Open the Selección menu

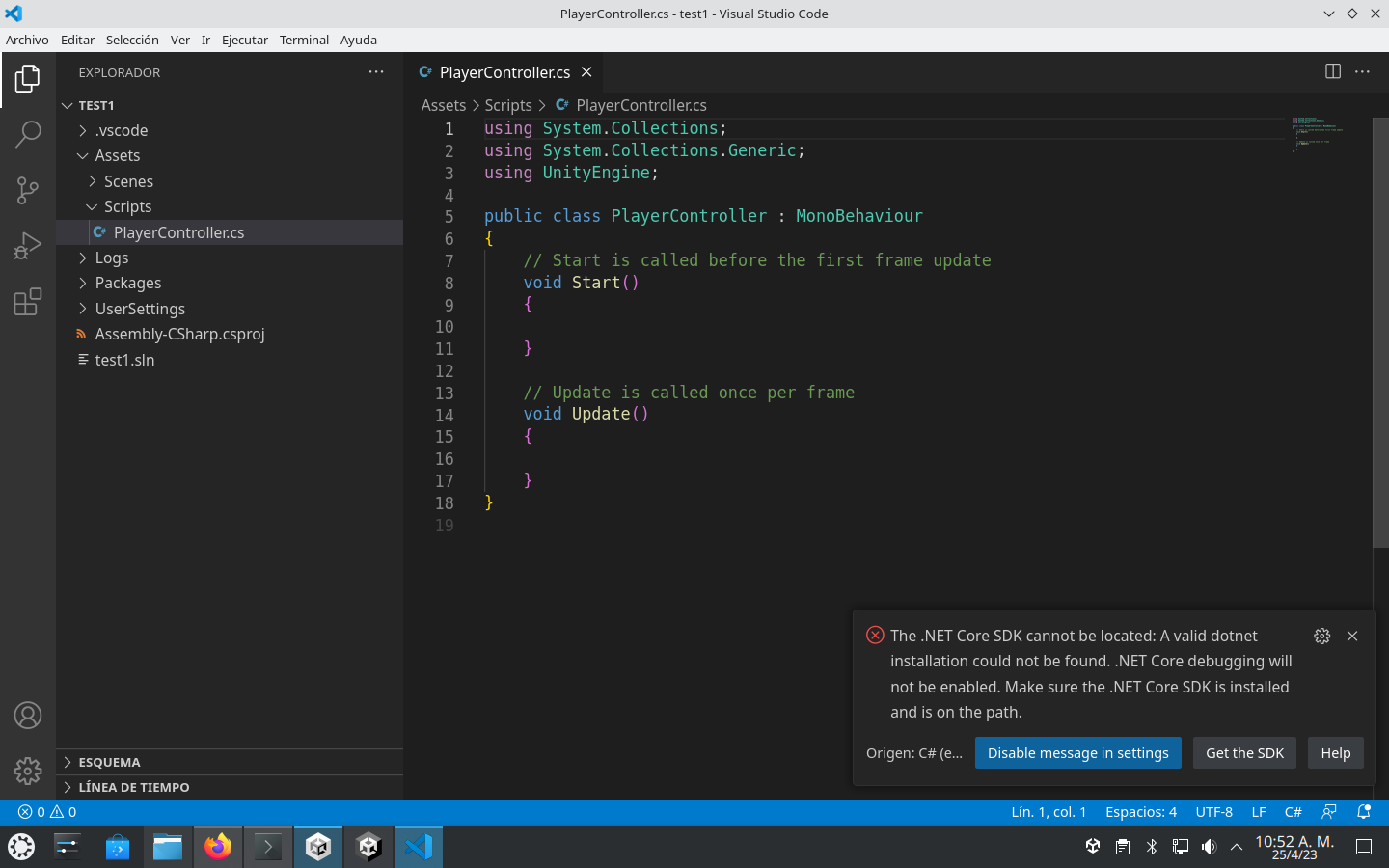pyautogui.click(x=132, y=40)
